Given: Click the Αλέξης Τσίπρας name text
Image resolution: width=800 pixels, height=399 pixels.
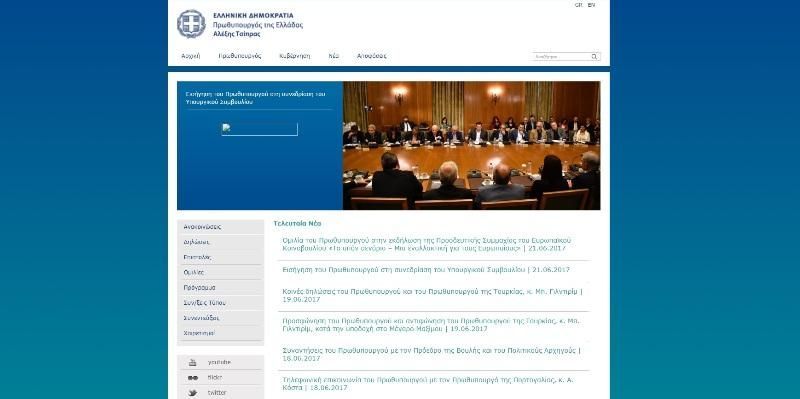Looking at the screenshot, I should (237, 34).
